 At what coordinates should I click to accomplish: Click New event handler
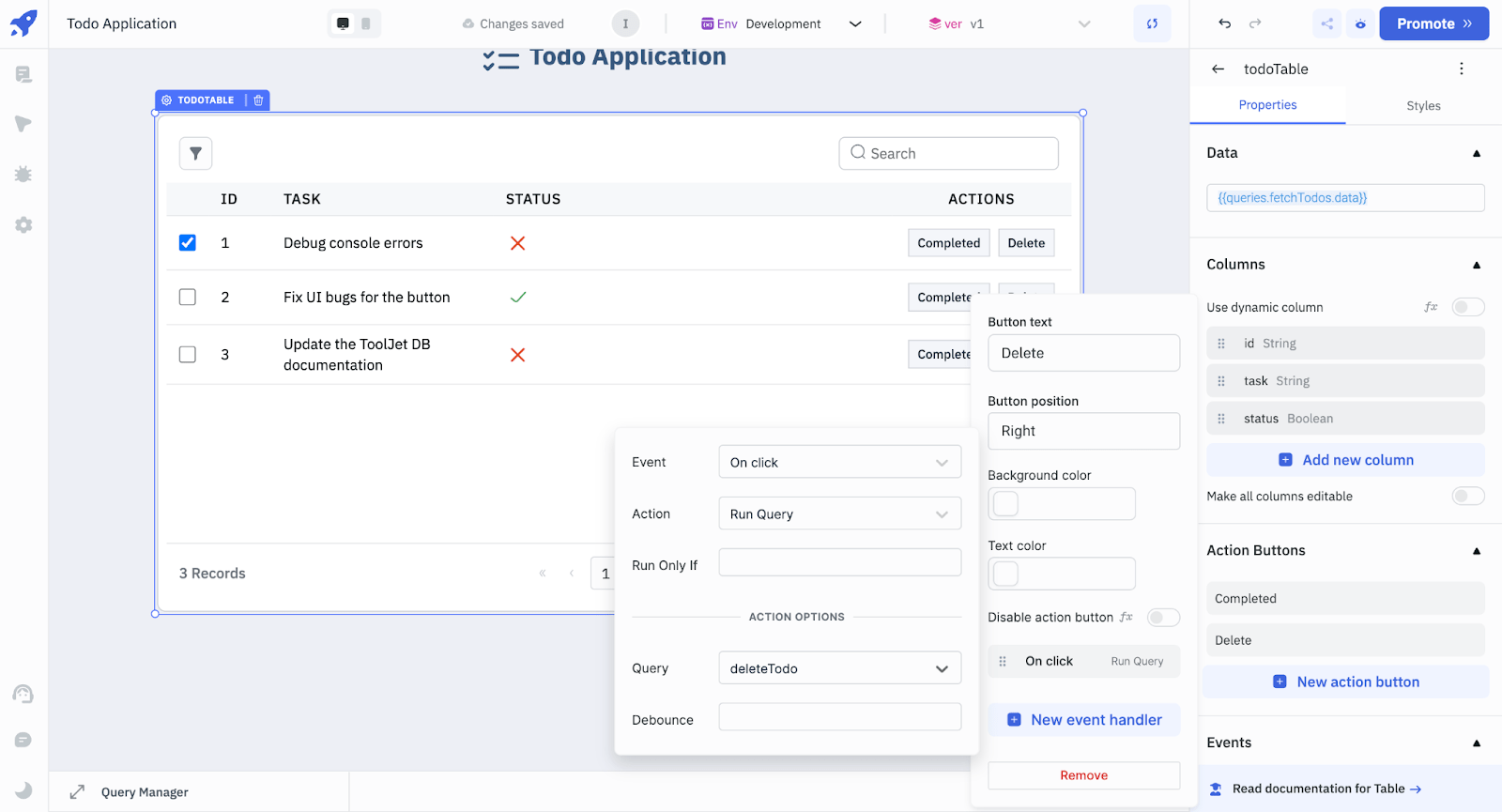coord(1084,720)
